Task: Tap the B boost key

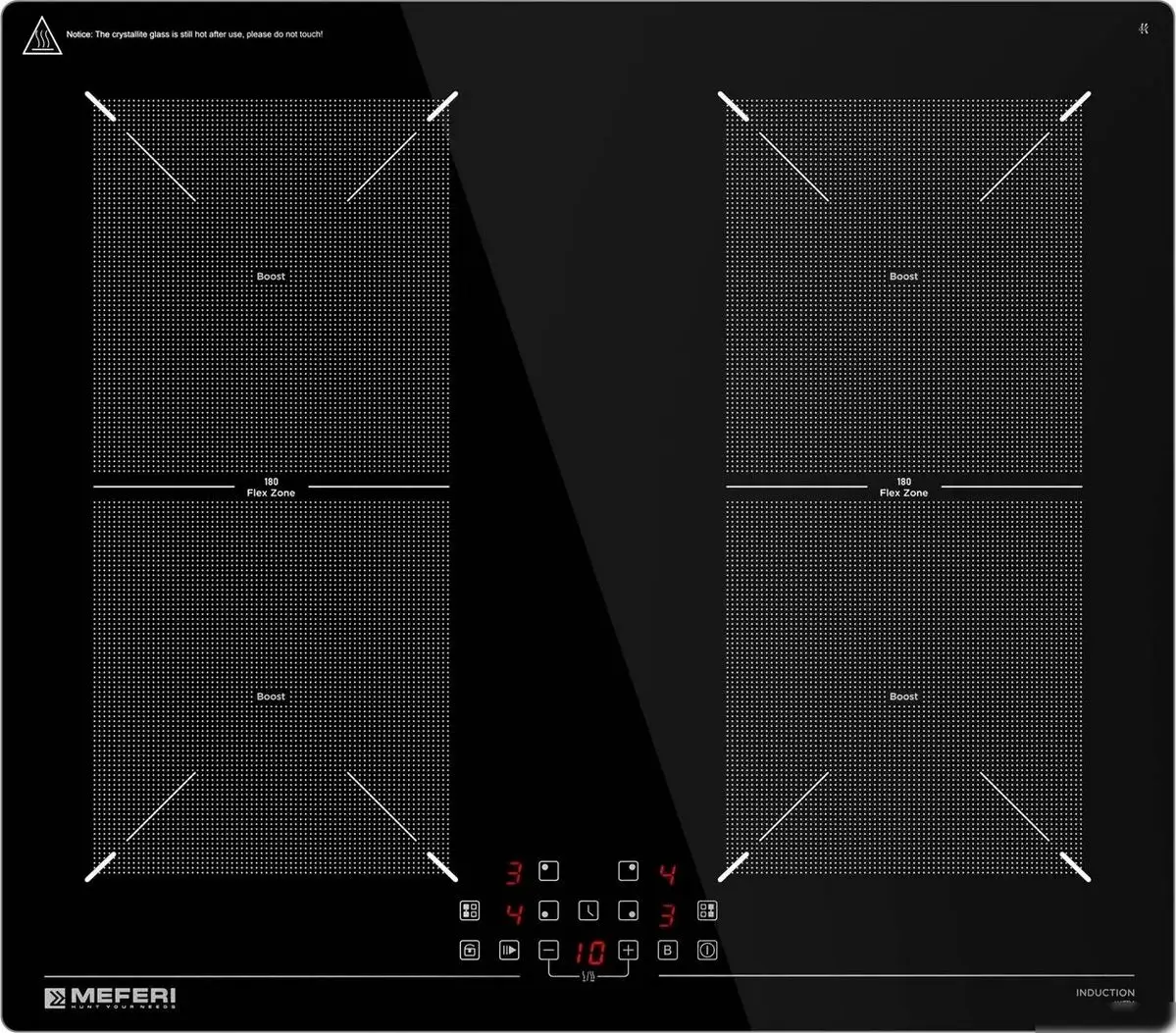Action: point(668,951)
